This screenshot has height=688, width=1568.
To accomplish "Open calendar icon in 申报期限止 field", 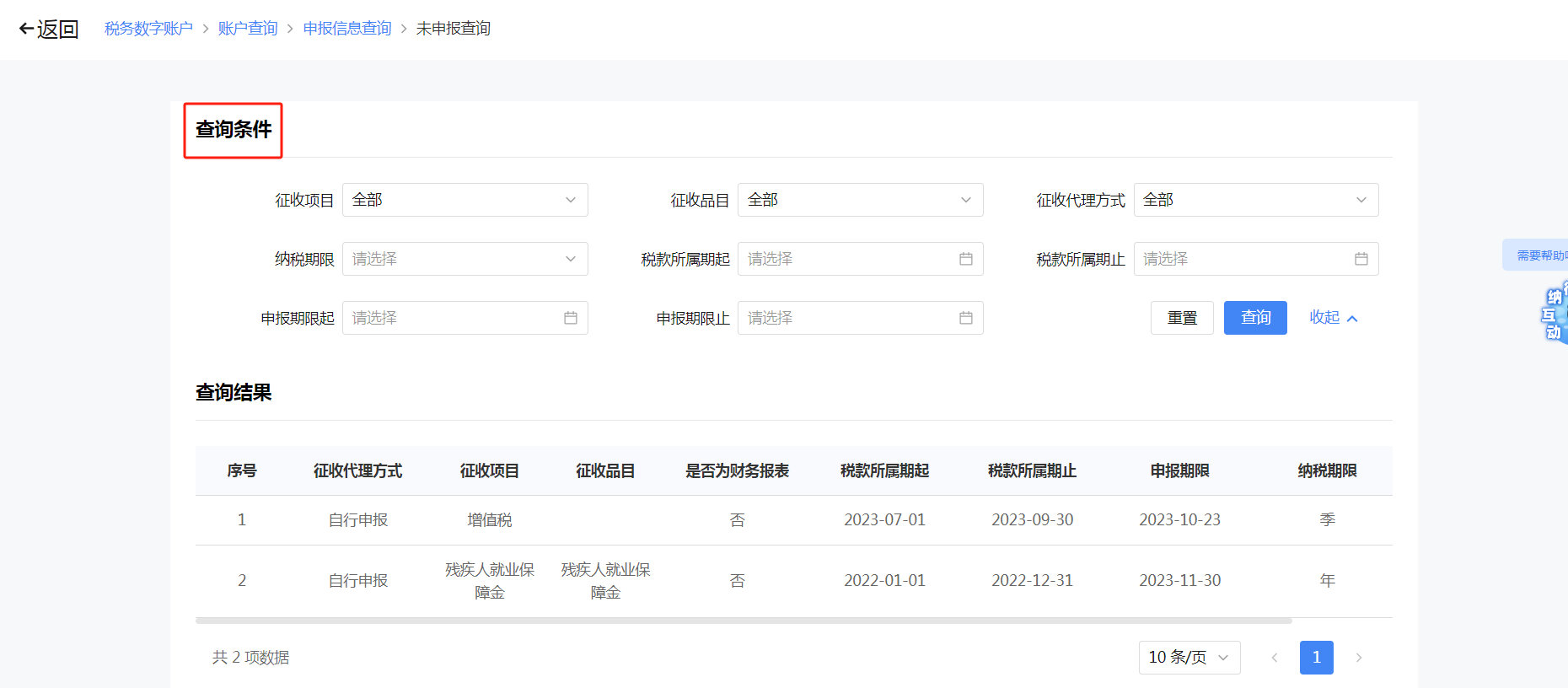I will [965, 318].
